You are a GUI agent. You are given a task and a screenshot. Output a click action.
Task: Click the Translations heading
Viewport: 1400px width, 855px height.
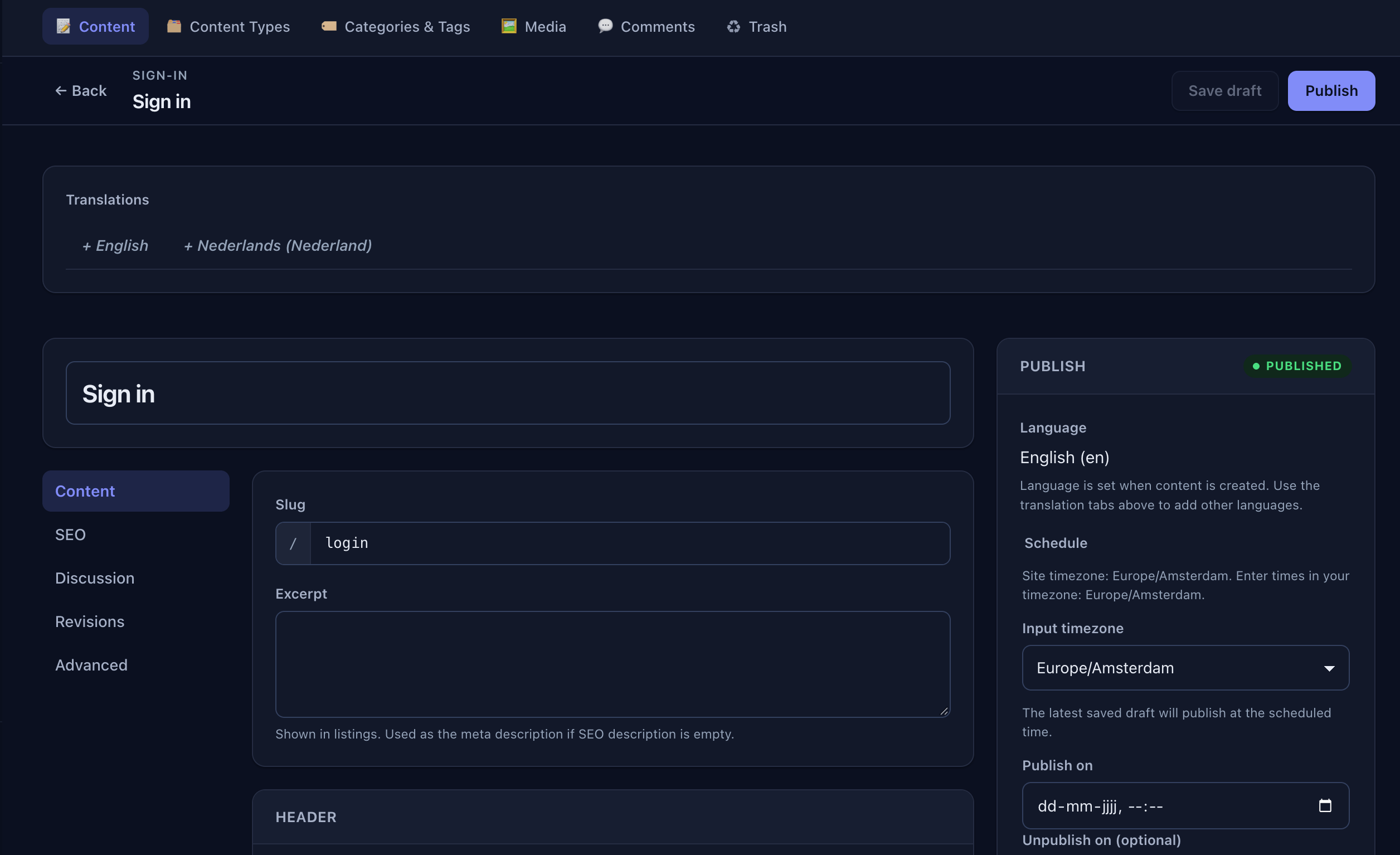tap(108, 200)
